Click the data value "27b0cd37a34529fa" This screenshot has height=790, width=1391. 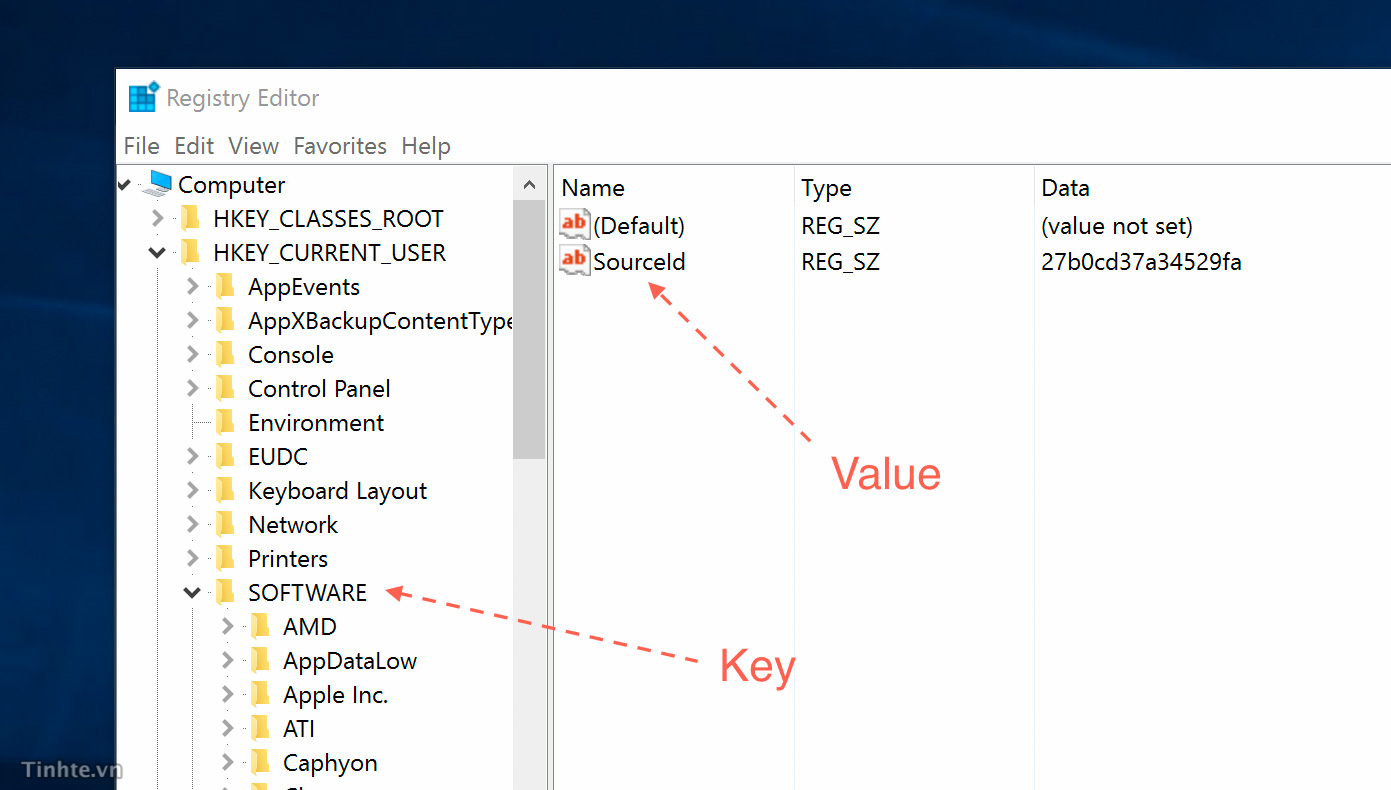click(1141, 262)
